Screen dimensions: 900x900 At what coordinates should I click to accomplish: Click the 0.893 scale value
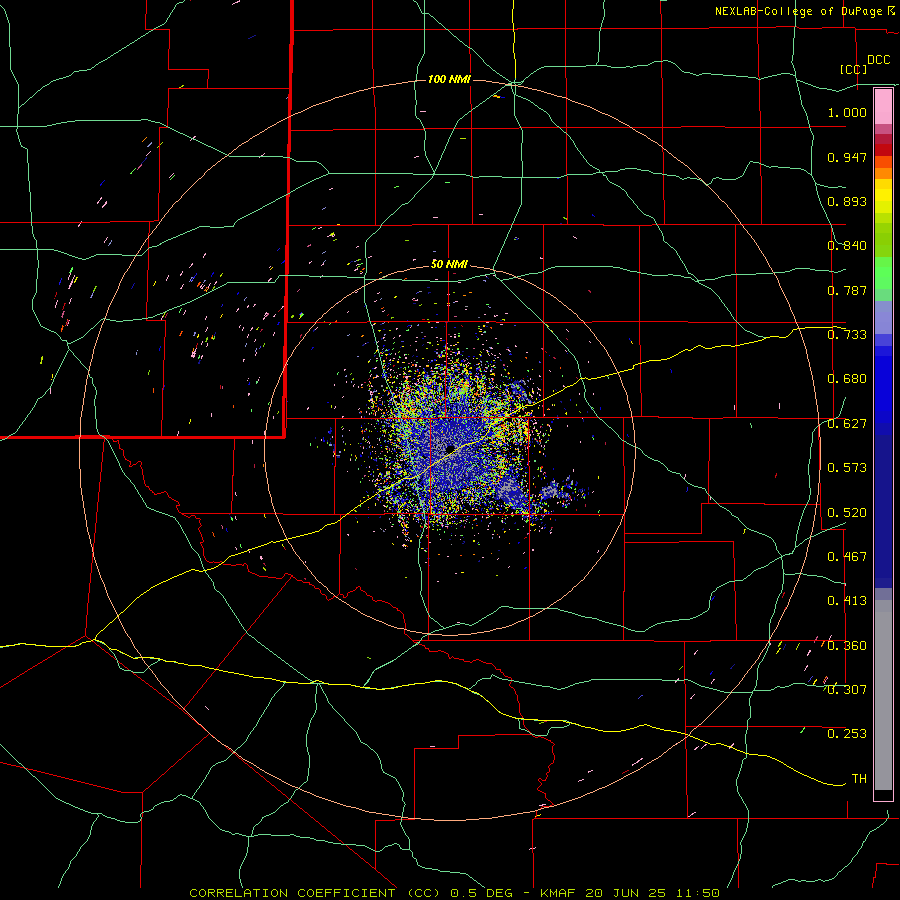847,201
